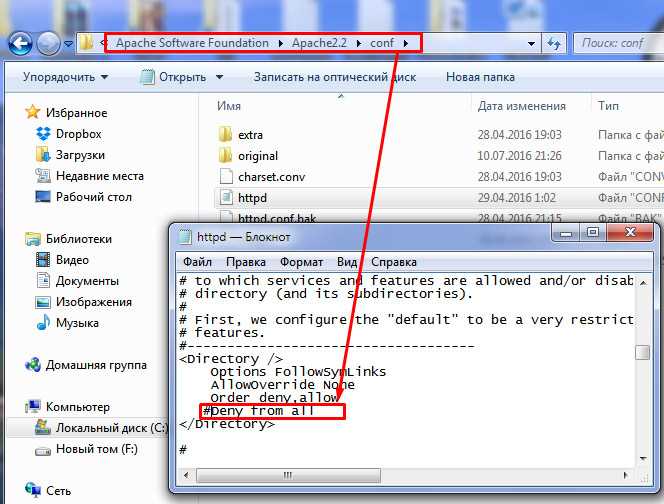Screen dimensions: 664x504
Task: Open the Справка menu in Notepad
Action: [394, 262]
